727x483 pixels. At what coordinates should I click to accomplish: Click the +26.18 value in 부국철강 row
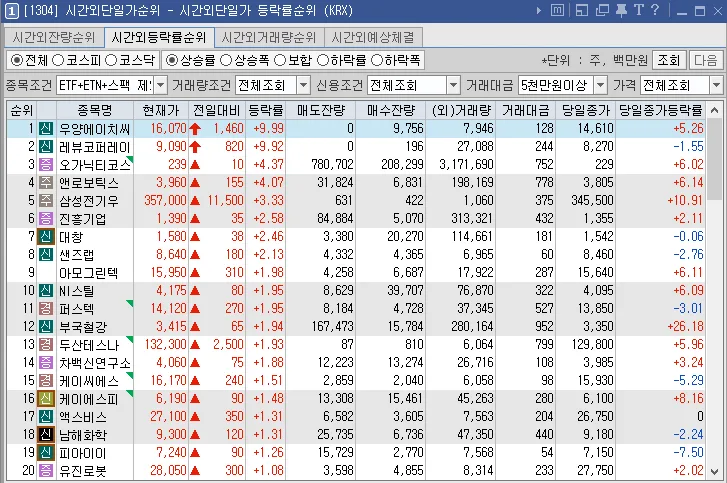685,327
